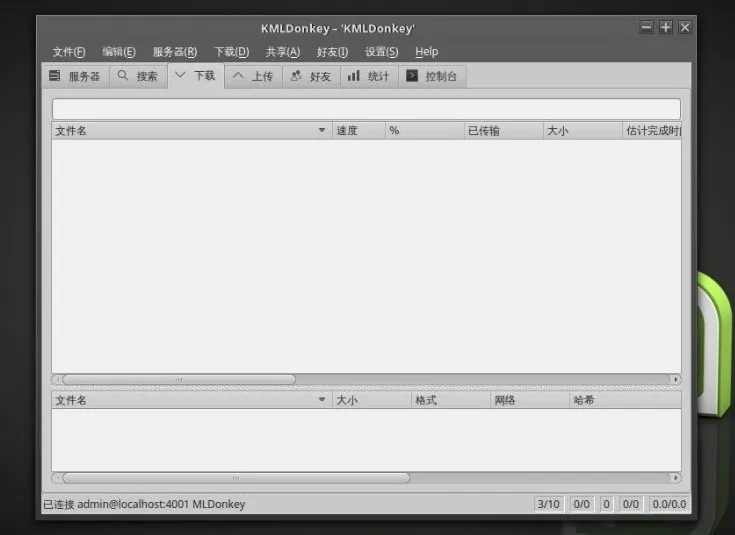Open the 文件(F) menu

coord(69,52)
